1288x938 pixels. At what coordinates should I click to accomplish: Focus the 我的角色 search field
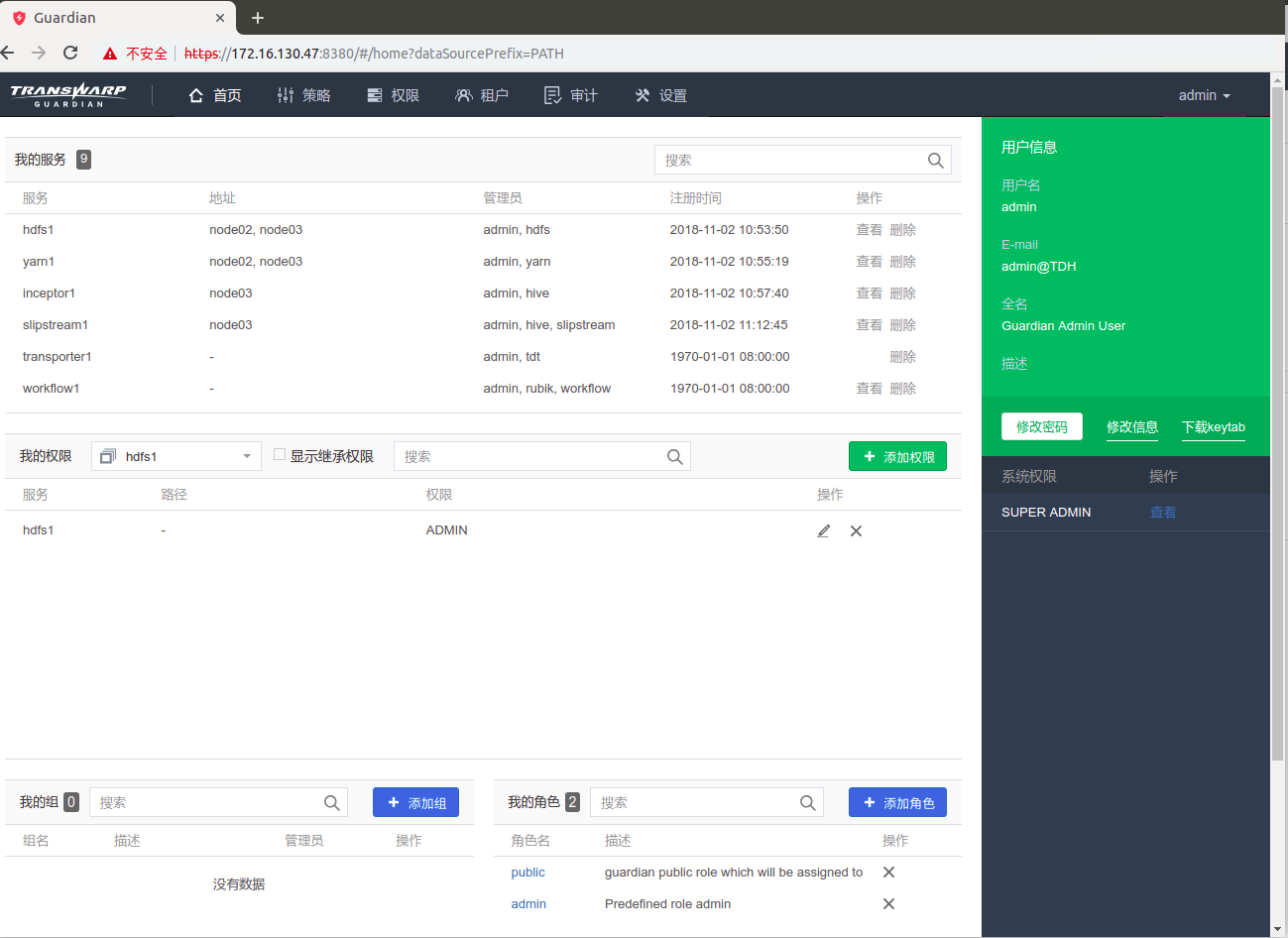pyautogui.click(x=707, y=802)
